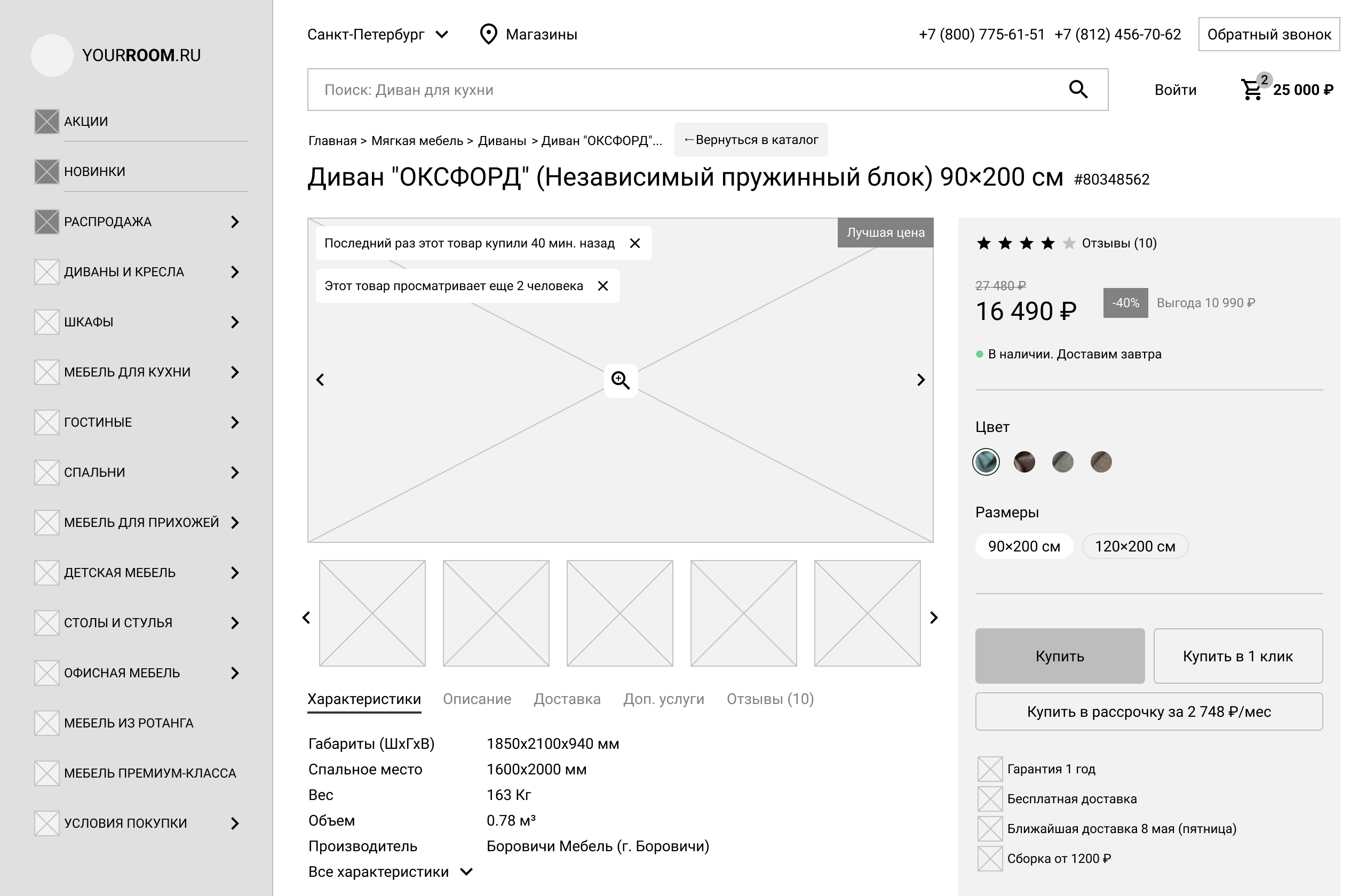Dismiss the 'купили 40 мин. назад' notice
This screenshot has height=896, width=1366.
(x=635, y=243)
